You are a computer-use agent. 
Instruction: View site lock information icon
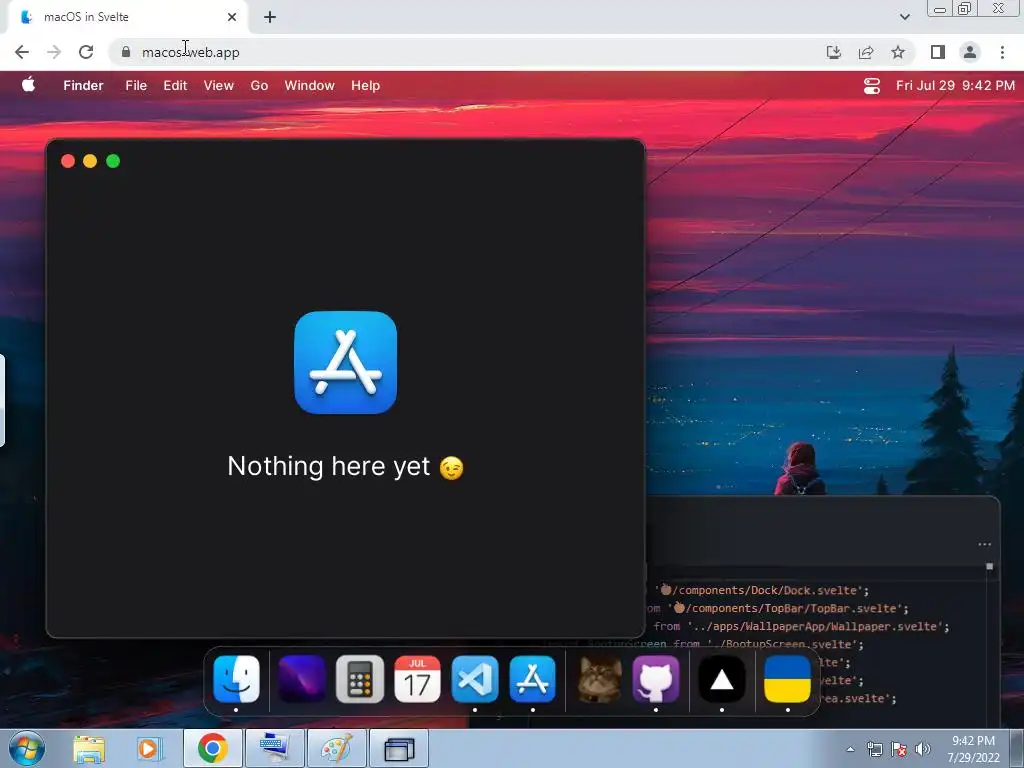[x=126, y=52]
